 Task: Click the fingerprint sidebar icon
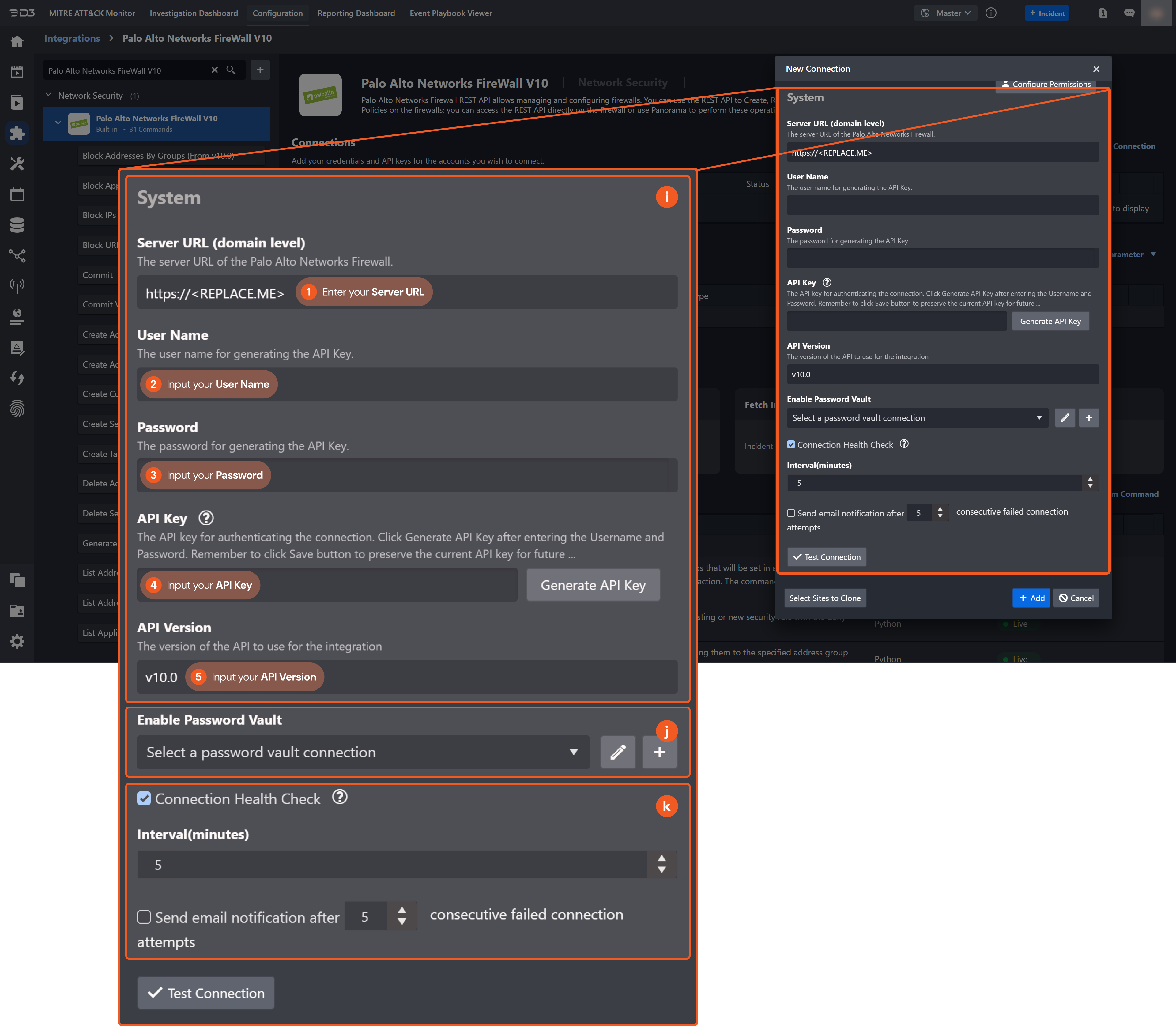[17, 409]
